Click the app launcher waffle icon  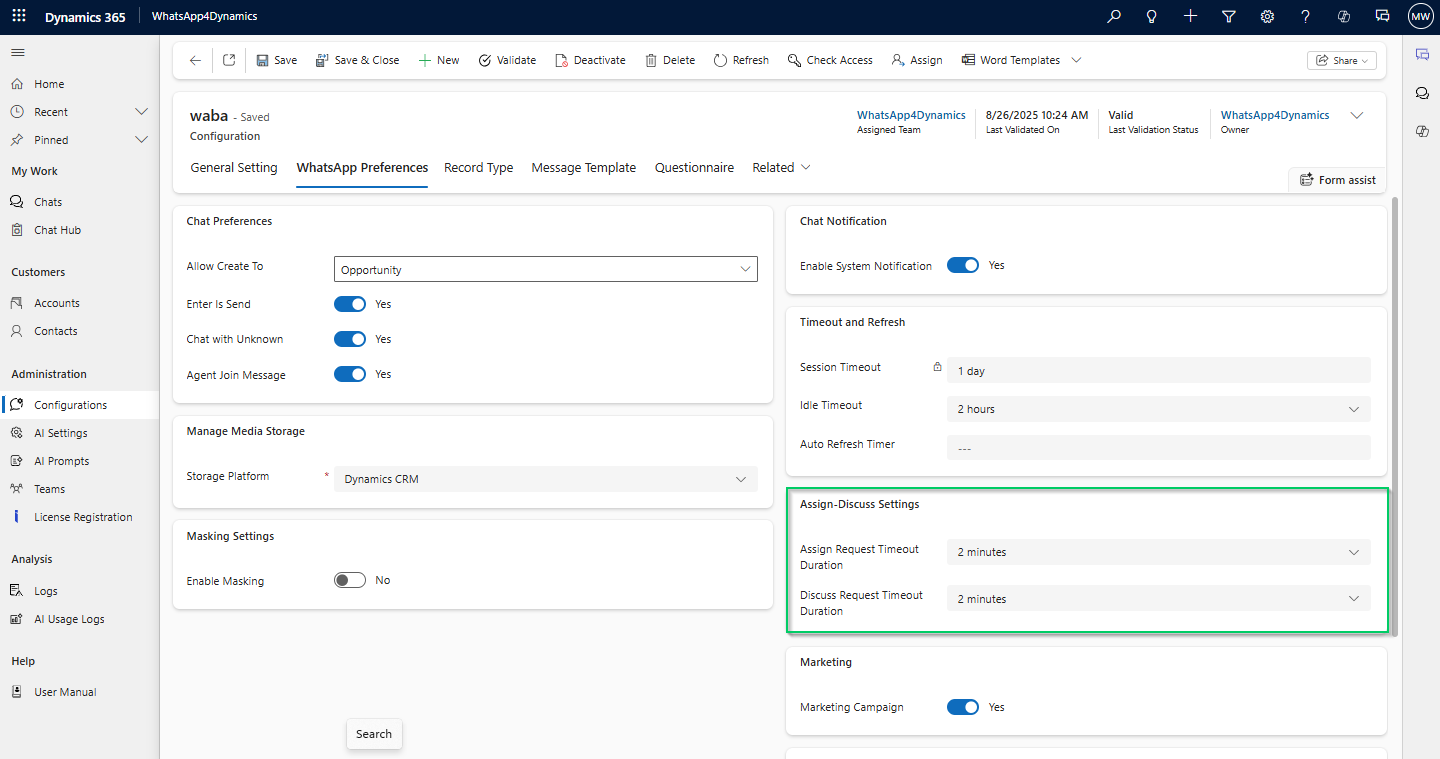(18, 17)
